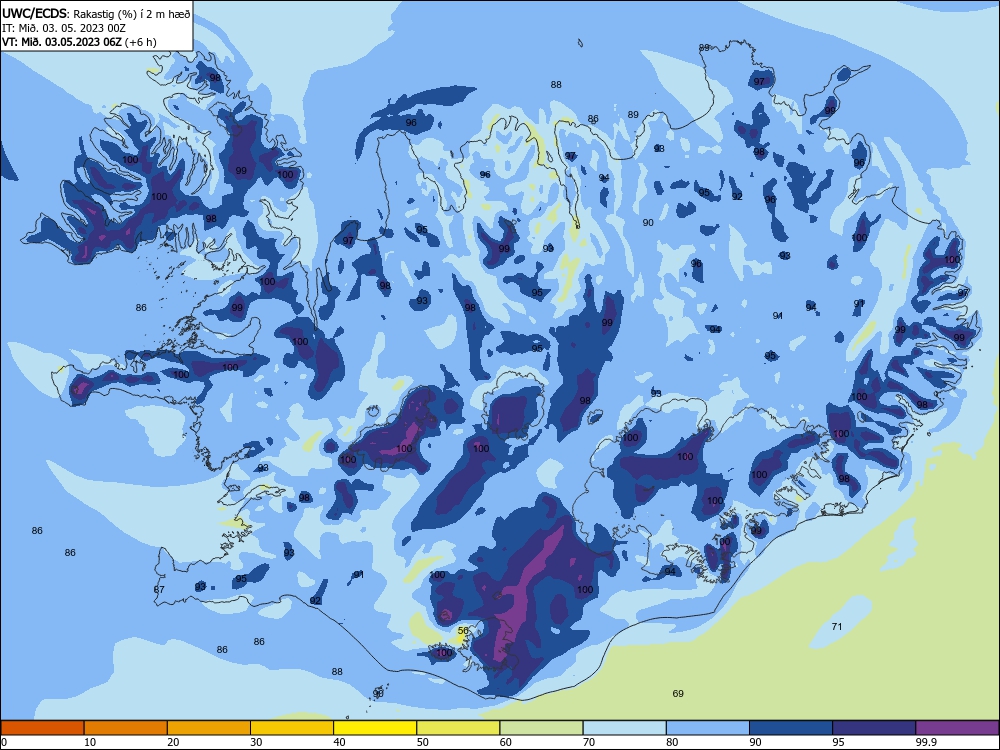Click the humidity value 87 on southwest peninsula
1000x750 pixels.
(159, 589)
